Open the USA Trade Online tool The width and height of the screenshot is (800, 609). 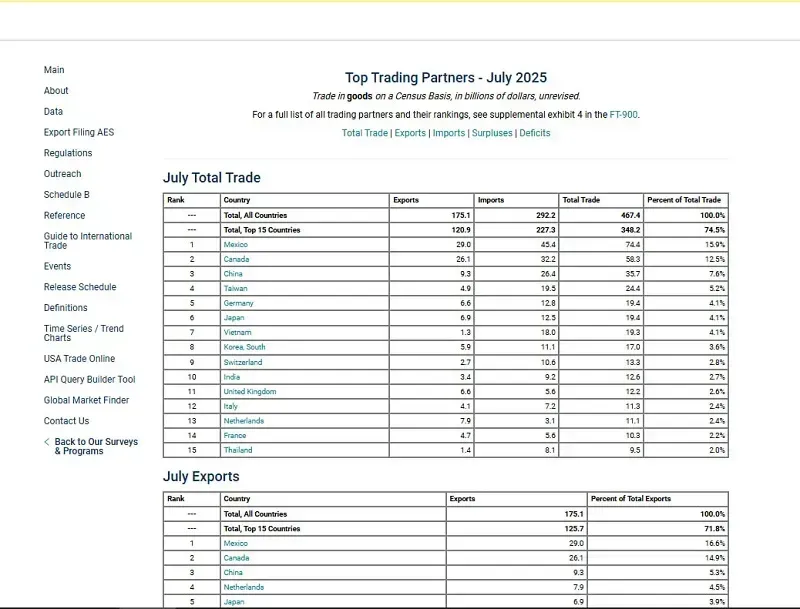point(79,358)
